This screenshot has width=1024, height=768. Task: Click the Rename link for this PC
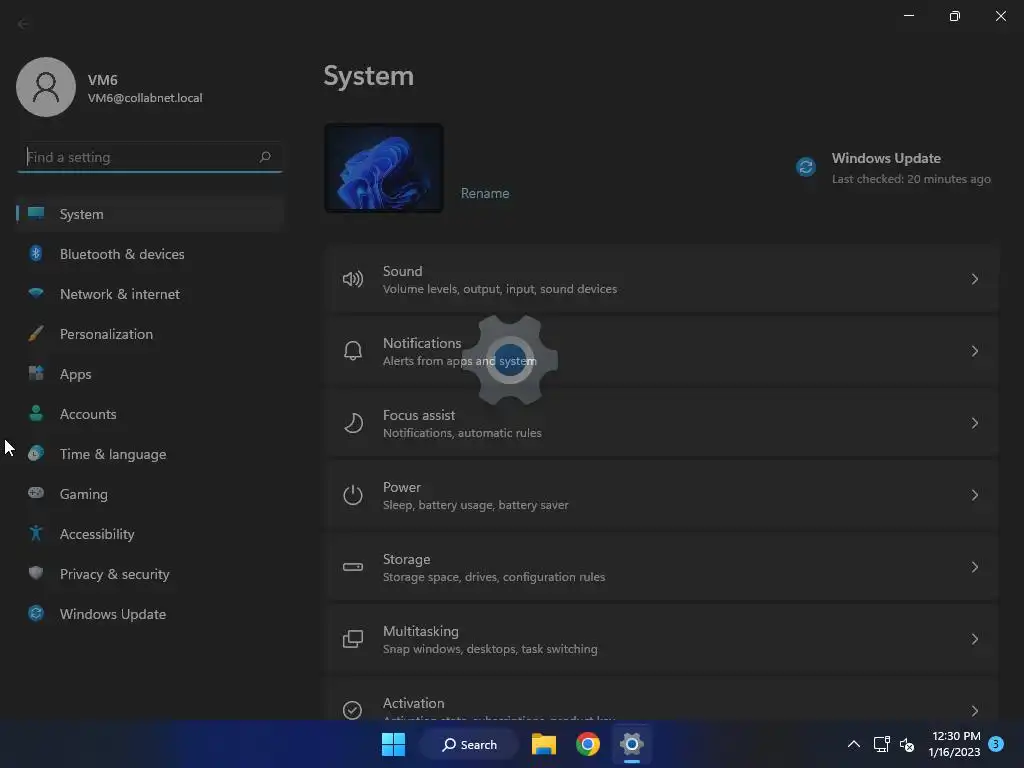[x=485, y=193]
